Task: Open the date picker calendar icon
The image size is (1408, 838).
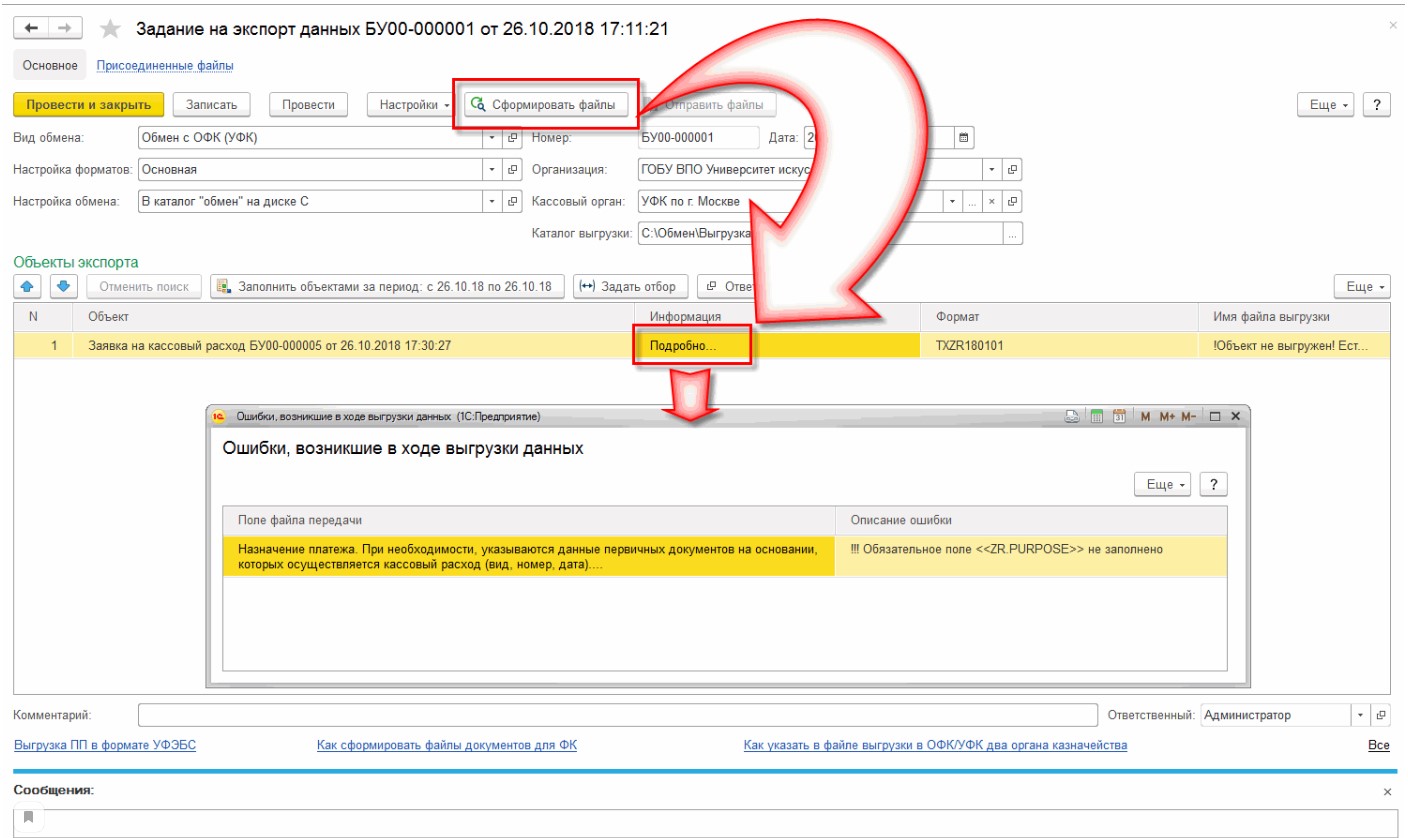Action: coord(964,138)
